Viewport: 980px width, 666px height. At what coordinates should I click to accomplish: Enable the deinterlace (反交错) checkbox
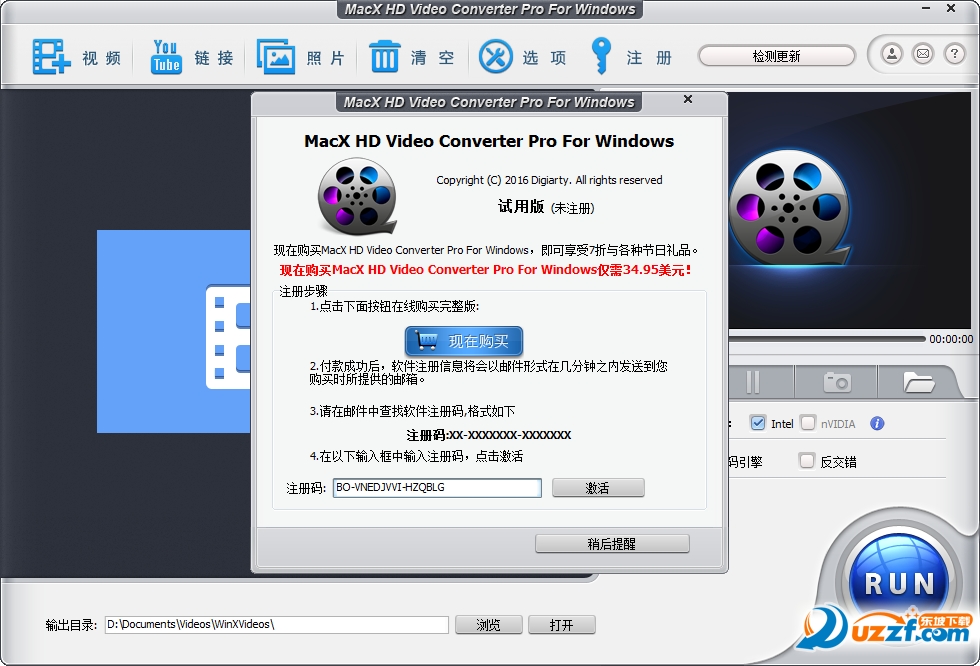click(807, 461)
